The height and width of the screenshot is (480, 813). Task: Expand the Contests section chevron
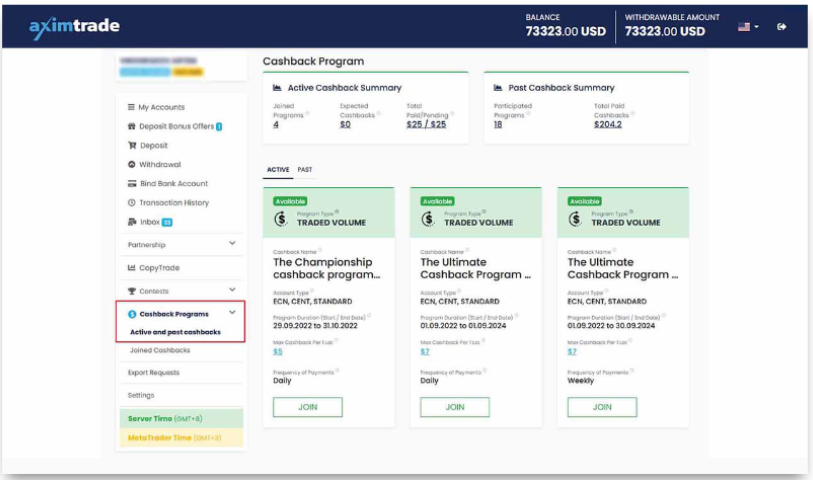pyautogui.click(x=232, y=290)
